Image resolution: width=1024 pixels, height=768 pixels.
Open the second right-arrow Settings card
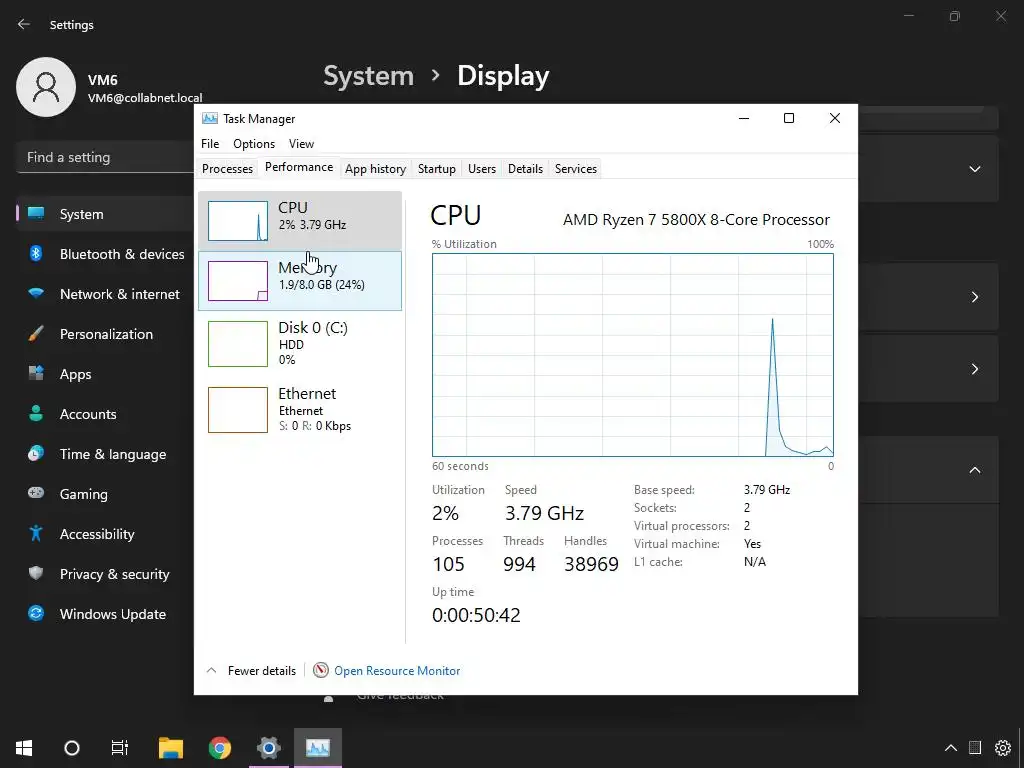[x=974, y=369]
